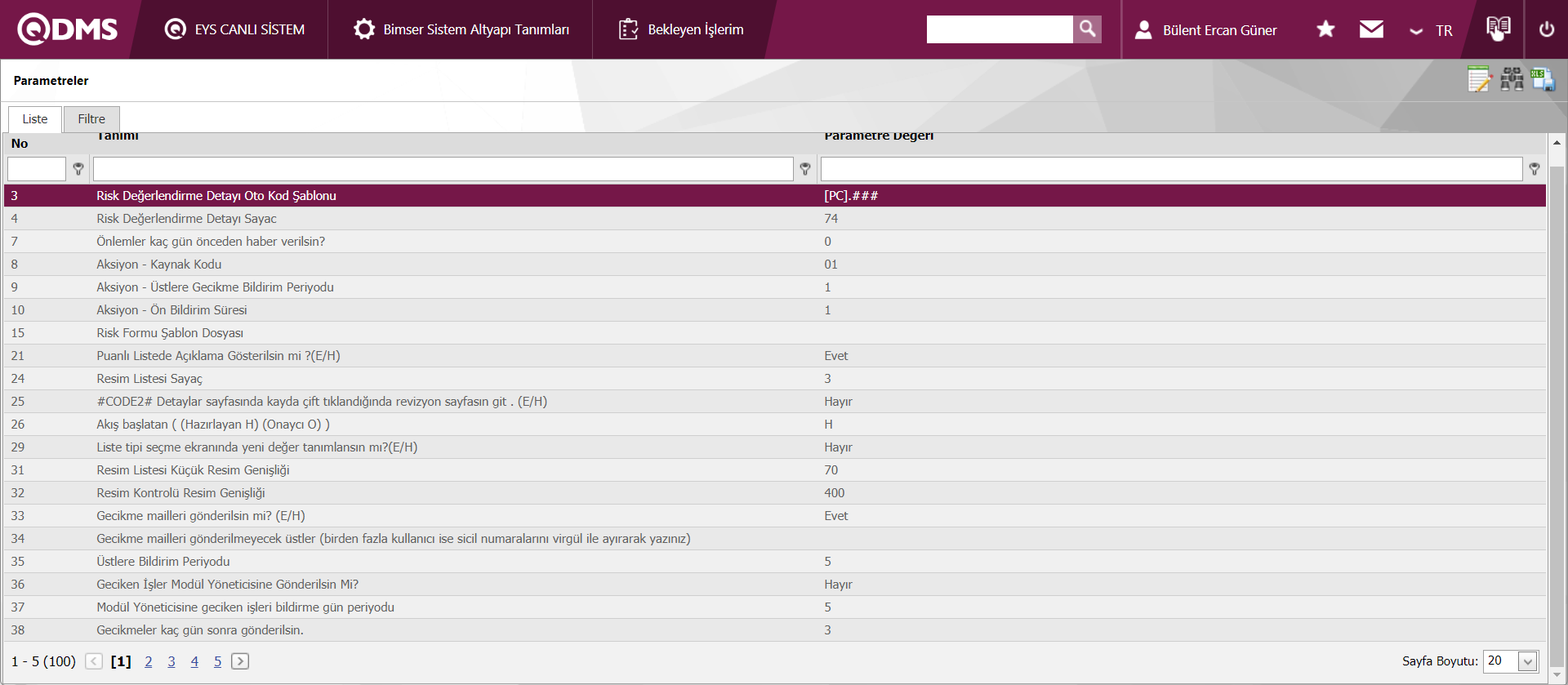The height and width of the screenshot is (685, 1568).
Task: Expand the TR language dropdown
Action: [x=1431, y=30]
